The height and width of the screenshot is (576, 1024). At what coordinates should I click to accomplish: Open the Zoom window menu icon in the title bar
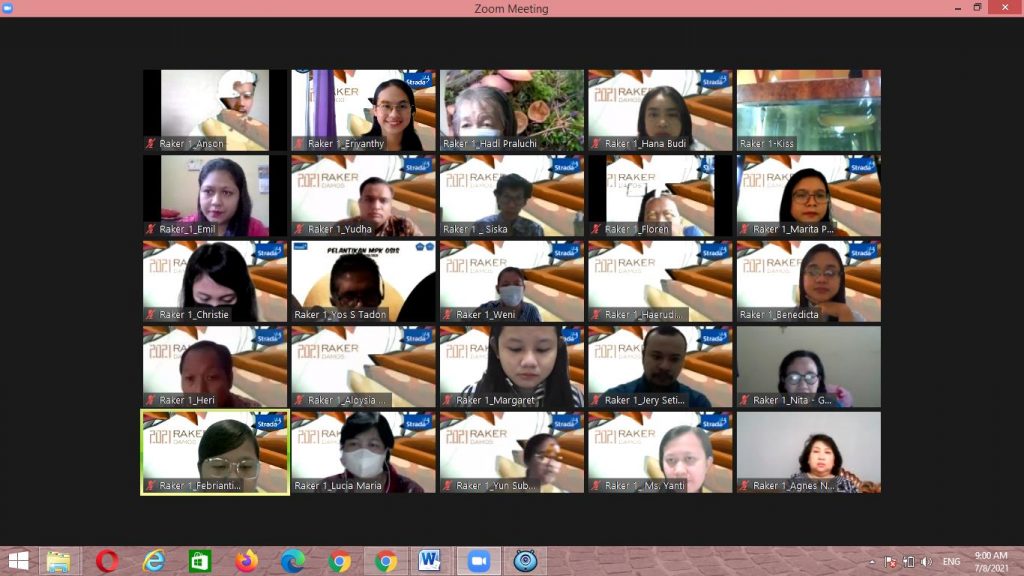8,8
